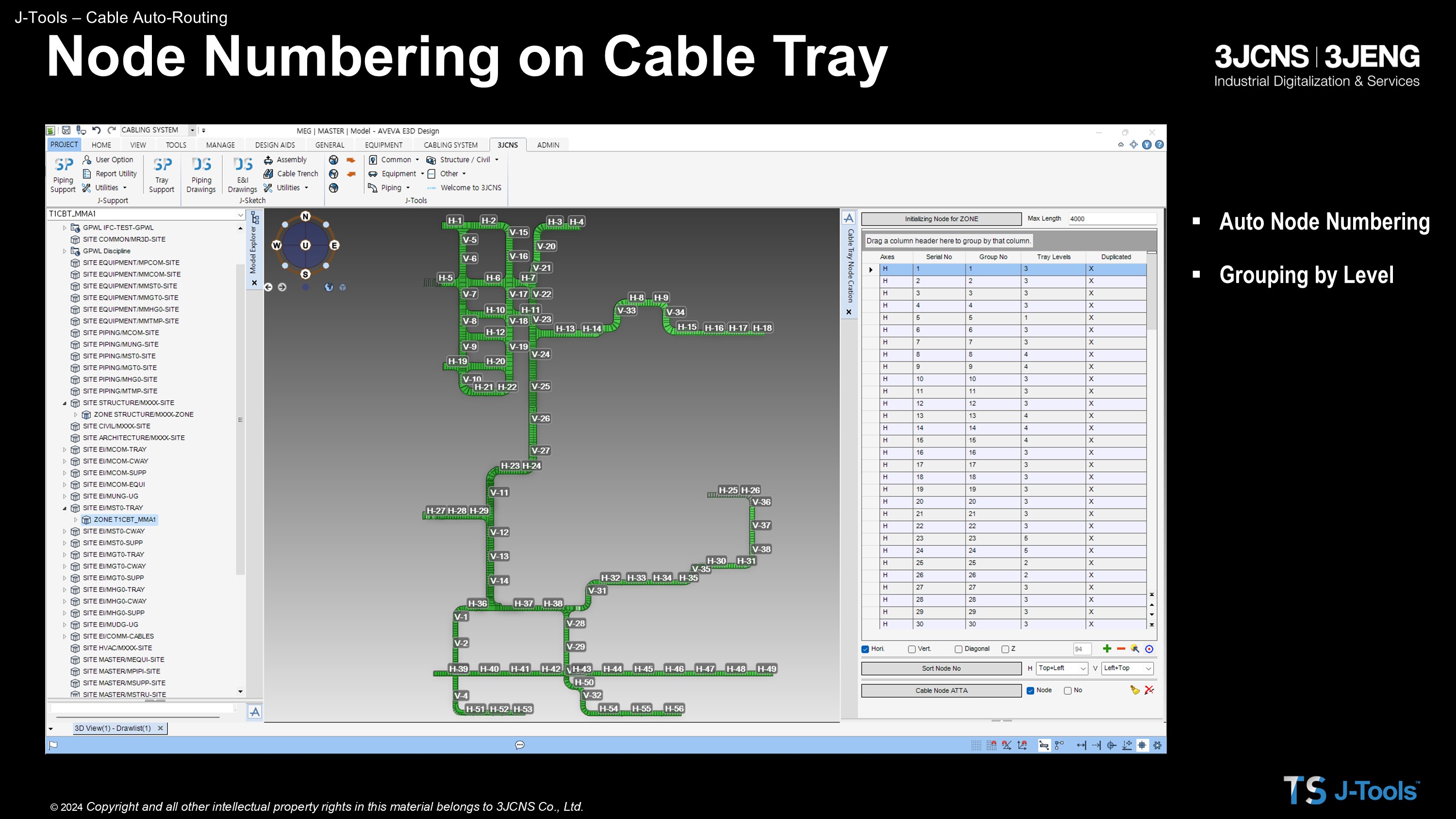
Task: Click compass North direction marker
Action: pos(306,216)
